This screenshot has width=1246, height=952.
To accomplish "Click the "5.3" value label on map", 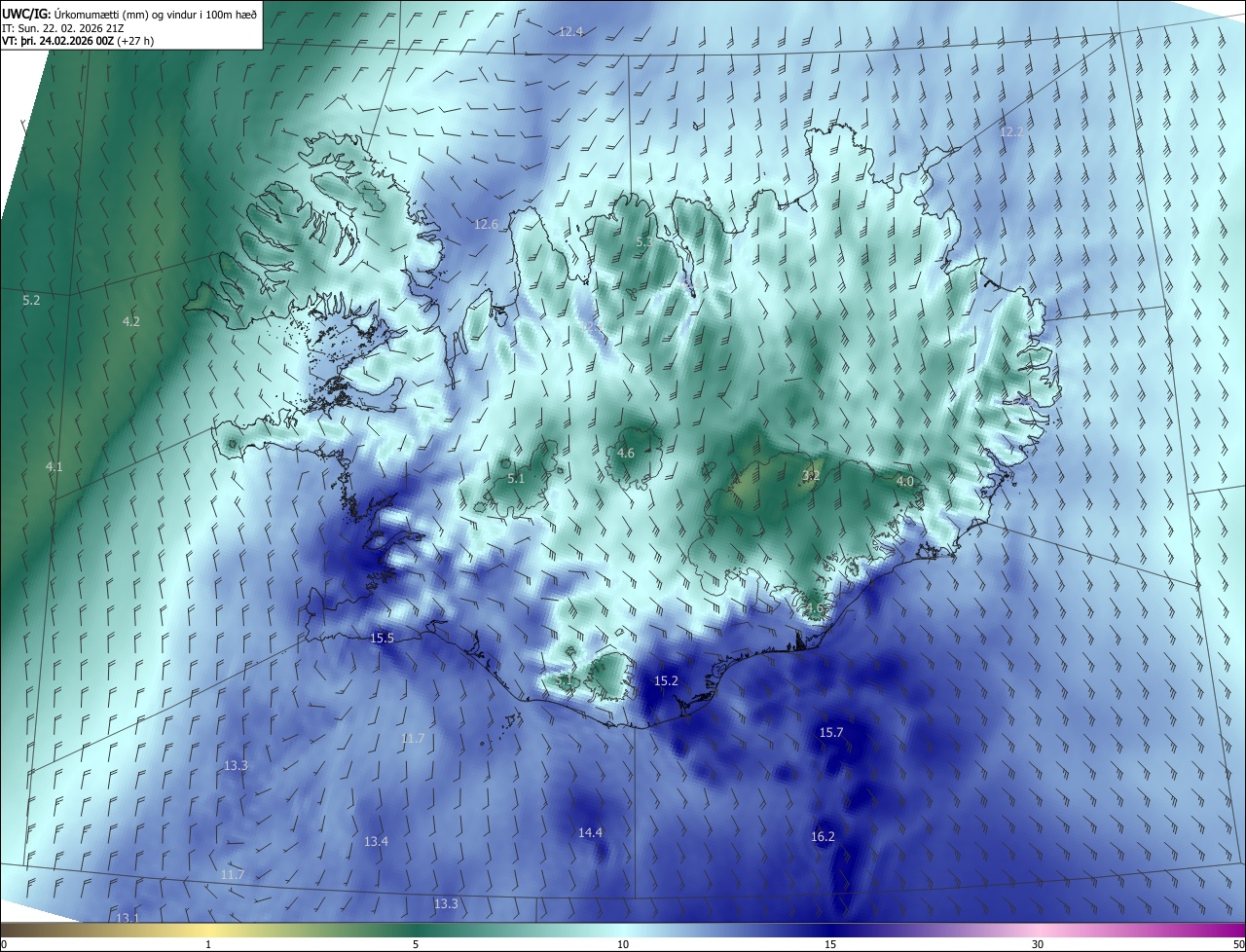I will (644, 241).
